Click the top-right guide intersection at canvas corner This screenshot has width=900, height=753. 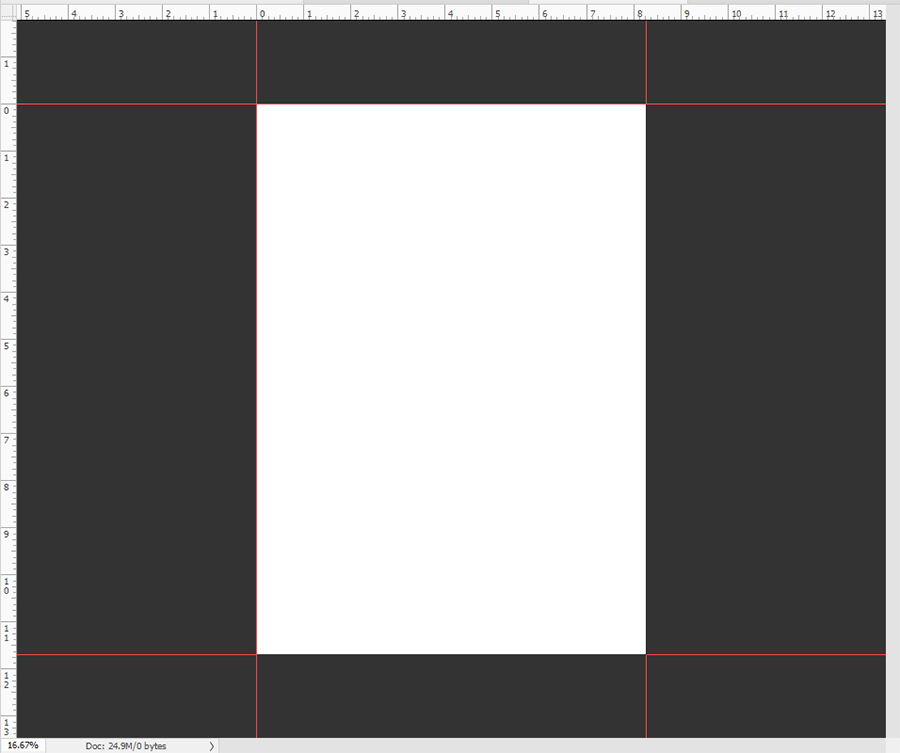[x=646, y=104]
